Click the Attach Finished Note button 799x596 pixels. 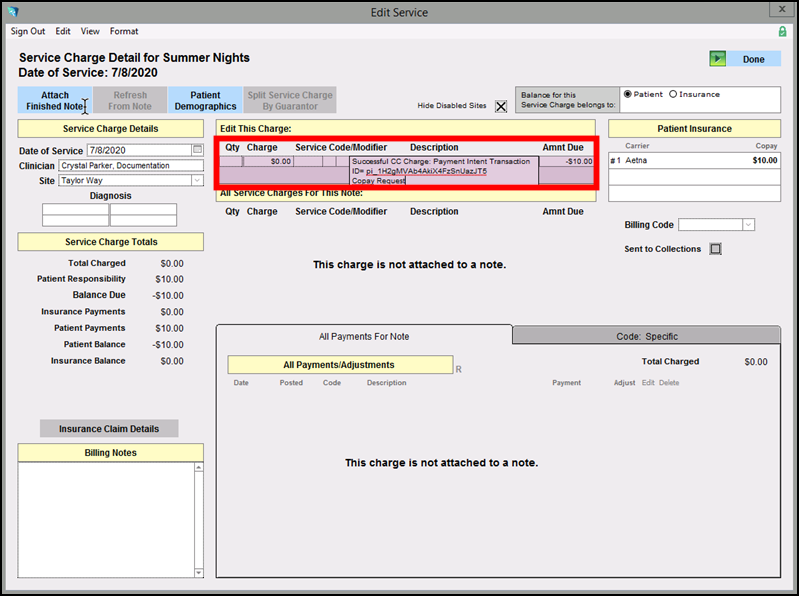55,101
